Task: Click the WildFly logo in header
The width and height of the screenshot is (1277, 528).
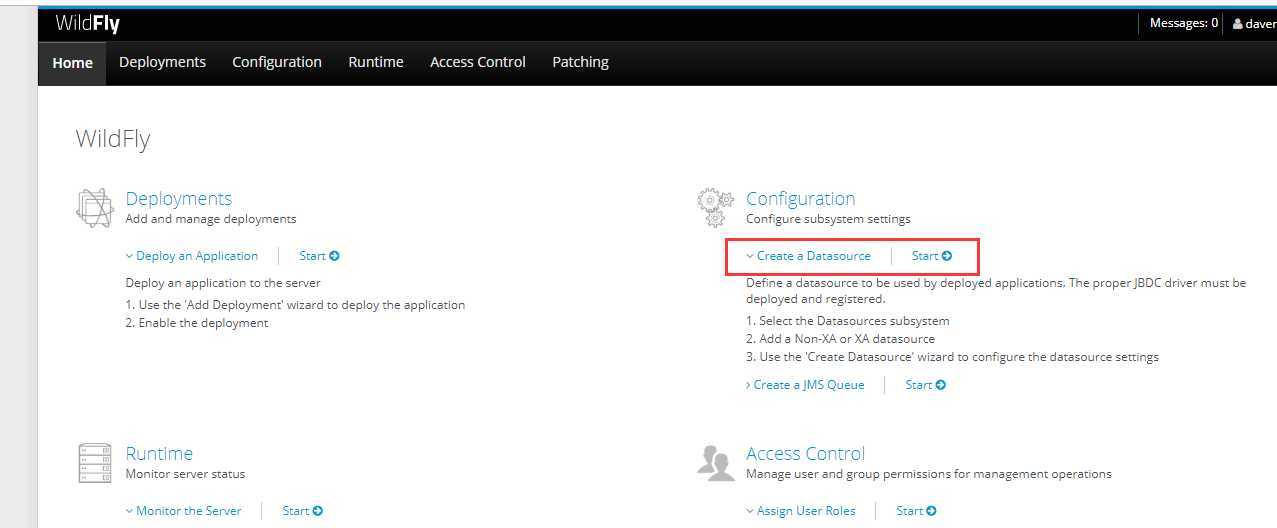Action: coord(88,23)
